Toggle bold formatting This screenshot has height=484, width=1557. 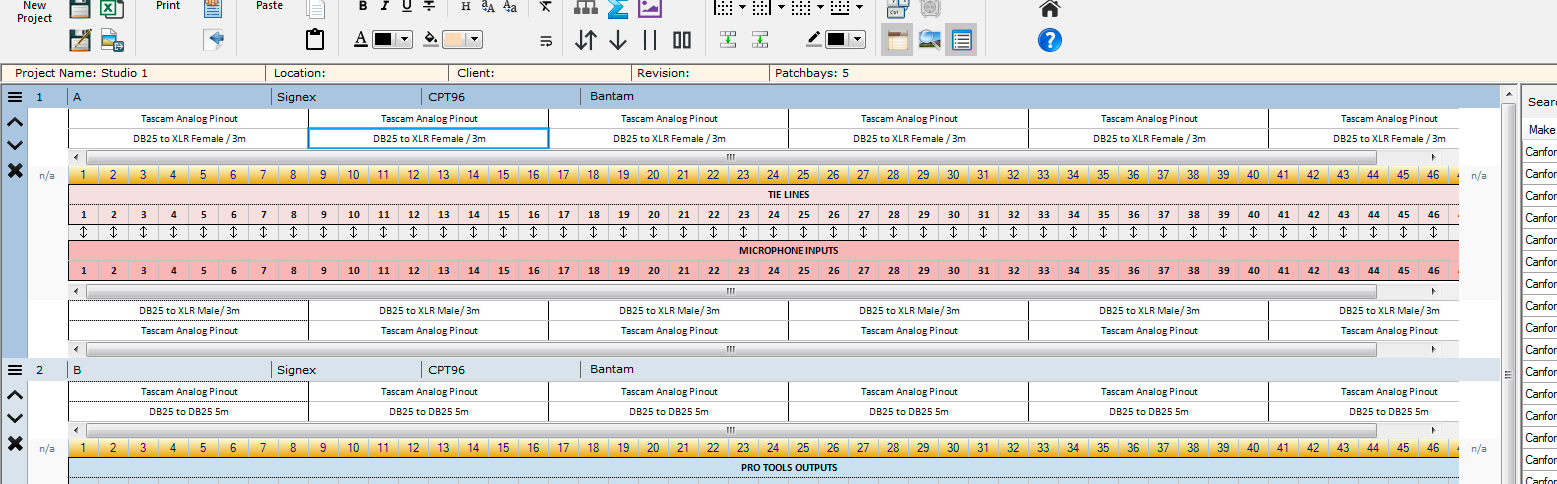[362, 6]
